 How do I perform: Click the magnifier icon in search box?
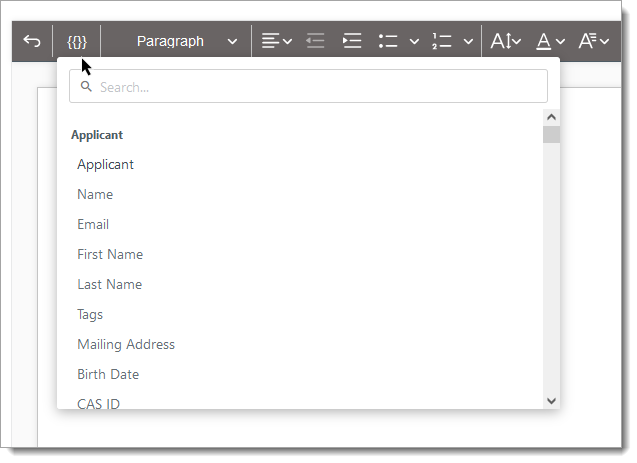click(86, 86)
